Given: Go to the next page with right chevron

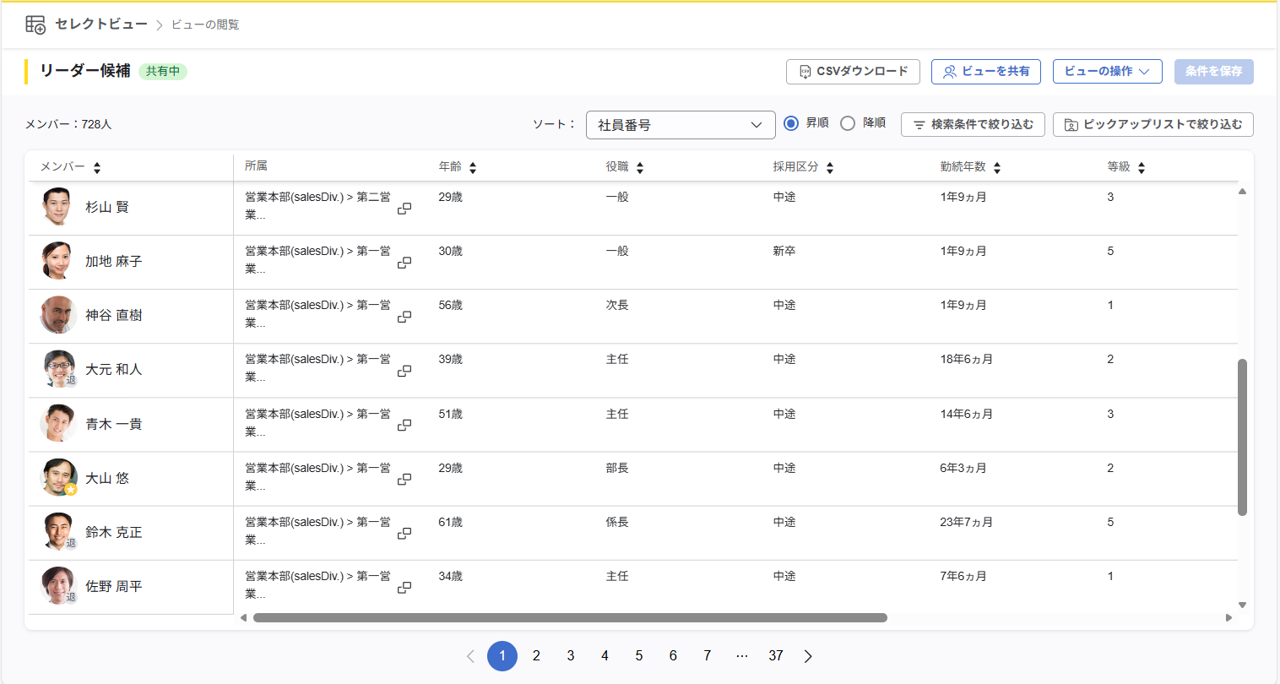Looking at the screenshot, I should coord(808,656).
